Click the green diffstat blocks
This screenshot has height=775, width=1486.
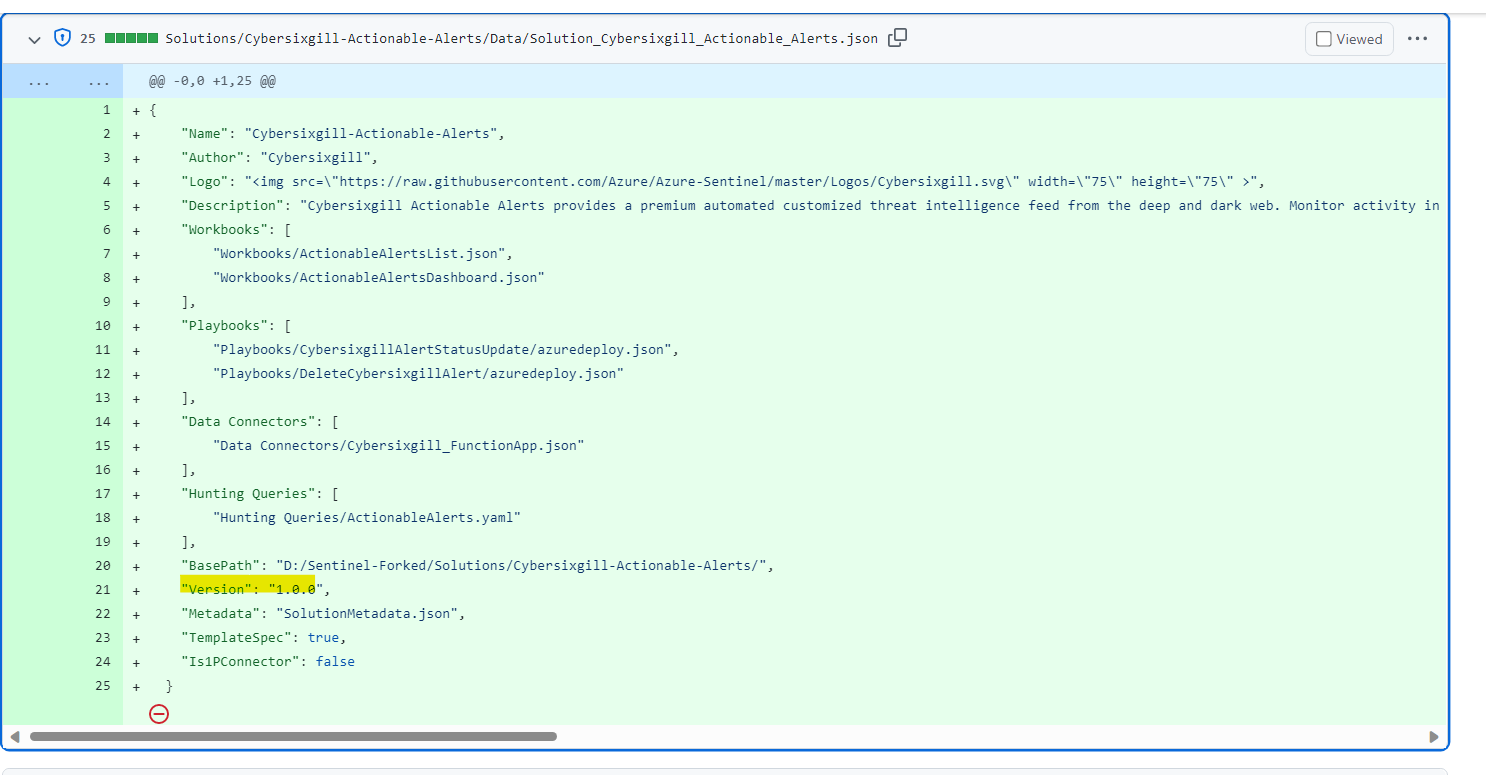[131, 38]
